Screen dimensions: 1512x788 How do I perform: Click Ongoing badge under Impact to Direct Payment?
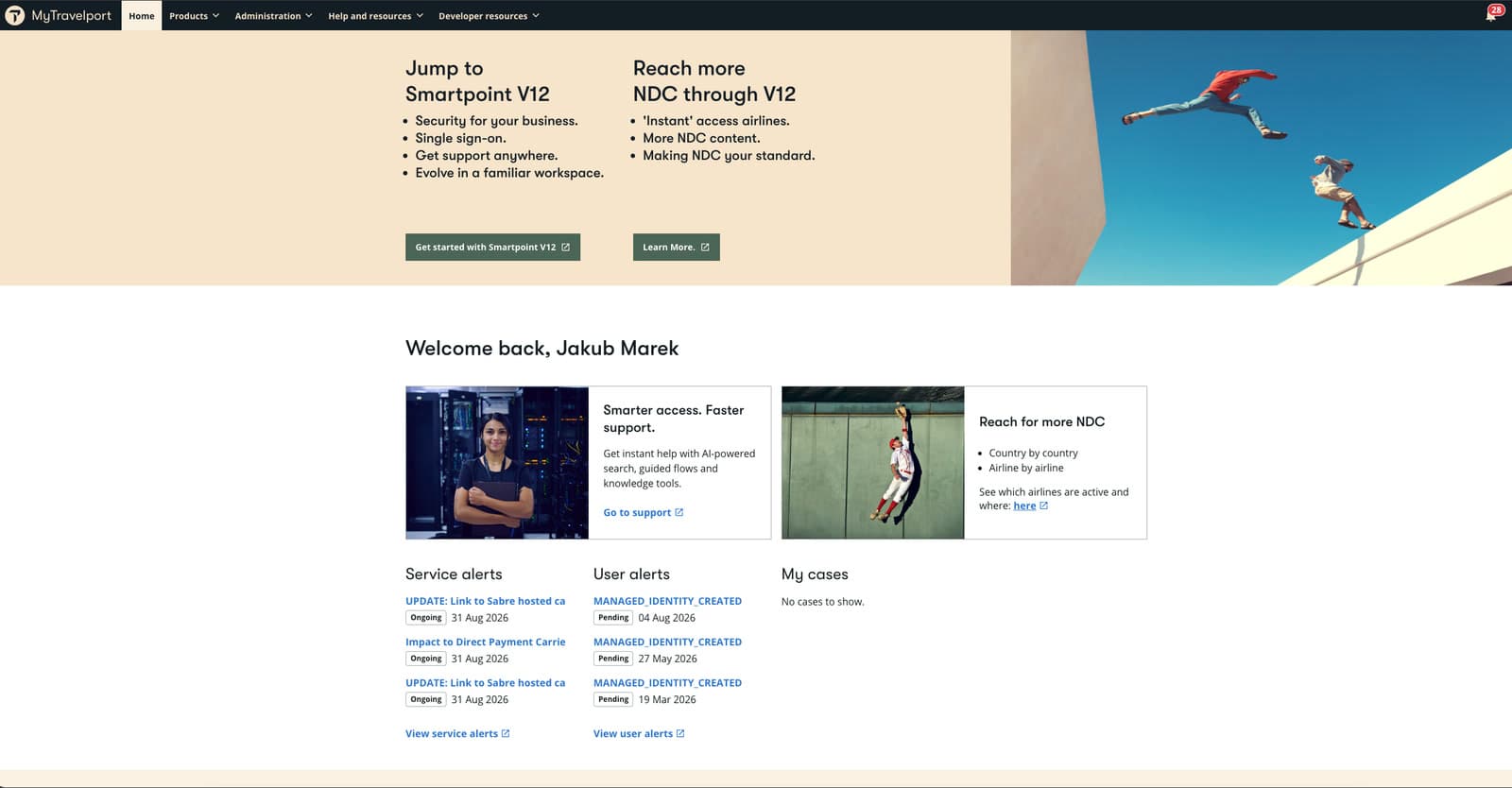(426, 659)
